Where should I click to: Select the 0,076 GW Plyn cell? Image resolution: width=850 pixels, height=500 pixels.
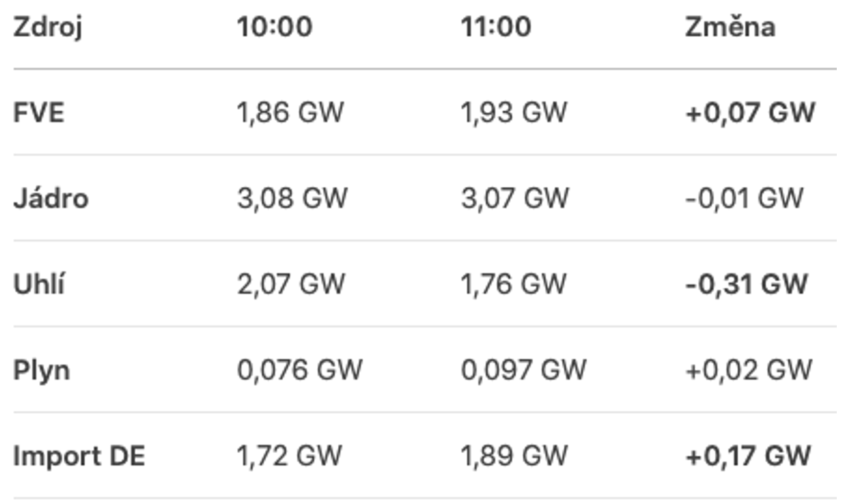[x=300, y=370]
